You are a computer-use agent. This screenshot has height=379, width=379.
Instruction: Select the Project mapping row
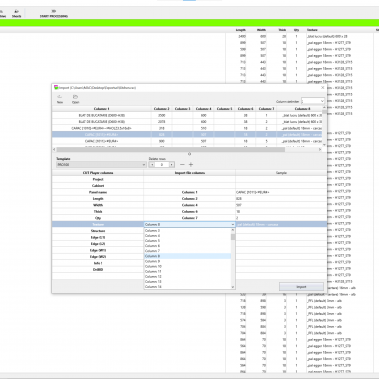click(189, 179)
